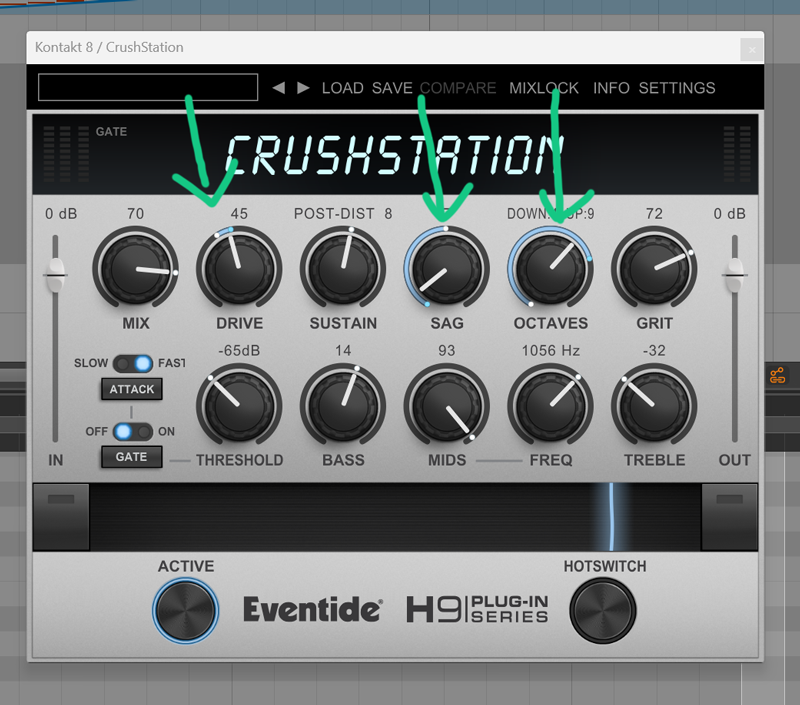Viewport: 800px width, 705px height.
Task: Click the THRESHOLD knob
Action: [x=239, y=406]
